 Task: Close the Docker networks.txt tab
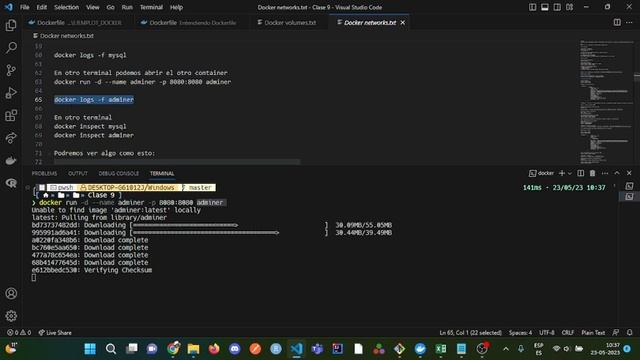(x=403, y=22)
